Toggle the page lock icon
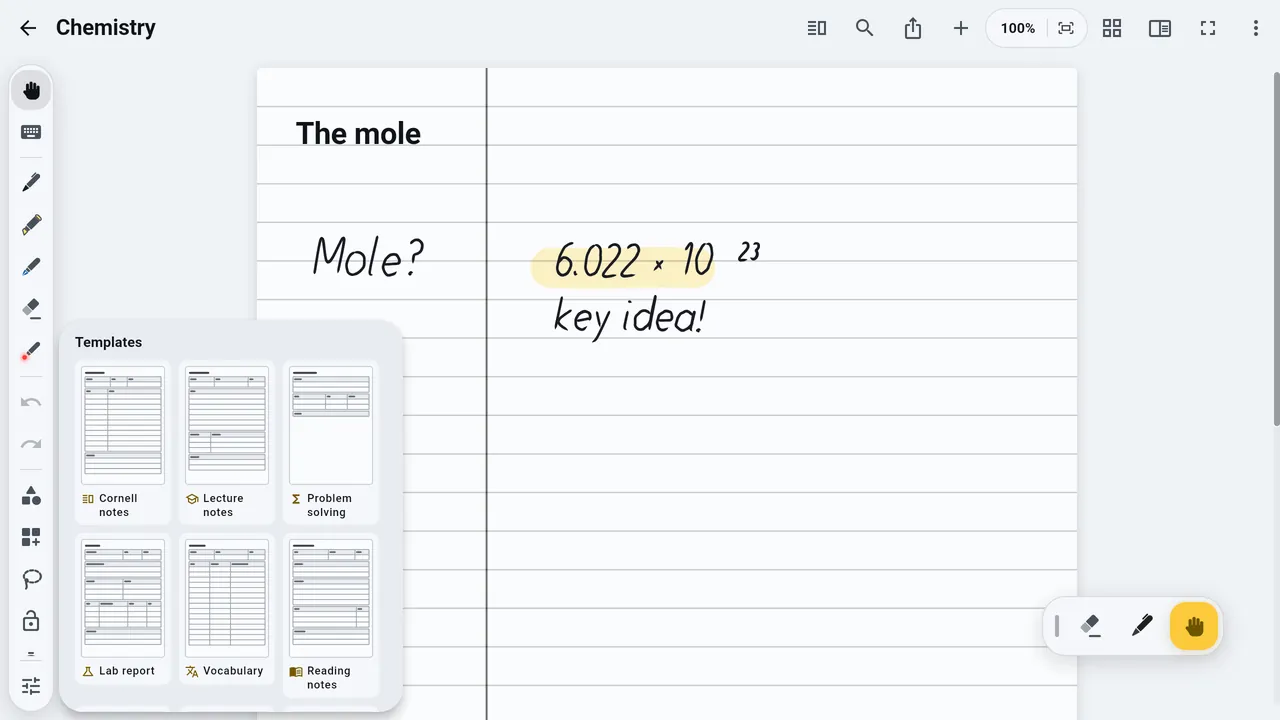 tap(31, 621)
